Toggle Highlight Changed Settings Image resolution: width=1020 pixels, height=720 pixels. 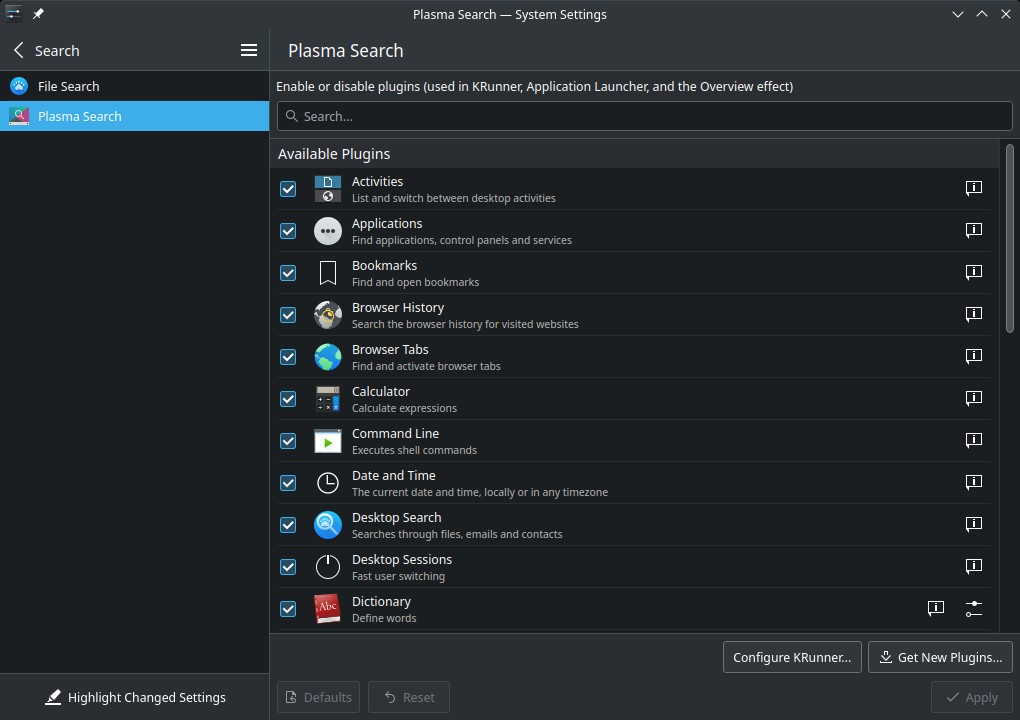pyautogui.click(x=135, y=697)
